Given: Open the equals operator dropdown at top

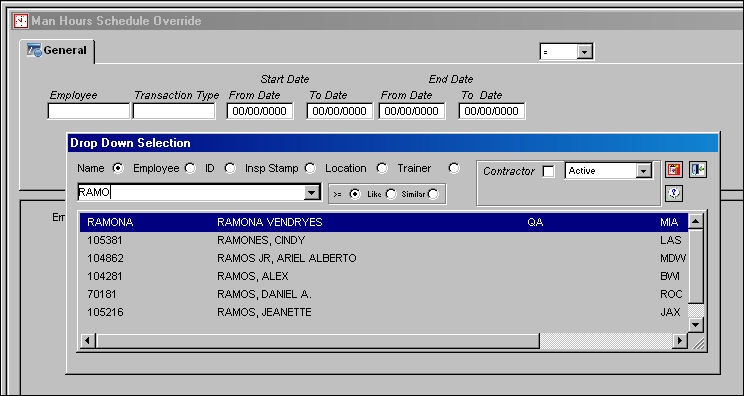Looking at the screenshot, I should 585,52.
